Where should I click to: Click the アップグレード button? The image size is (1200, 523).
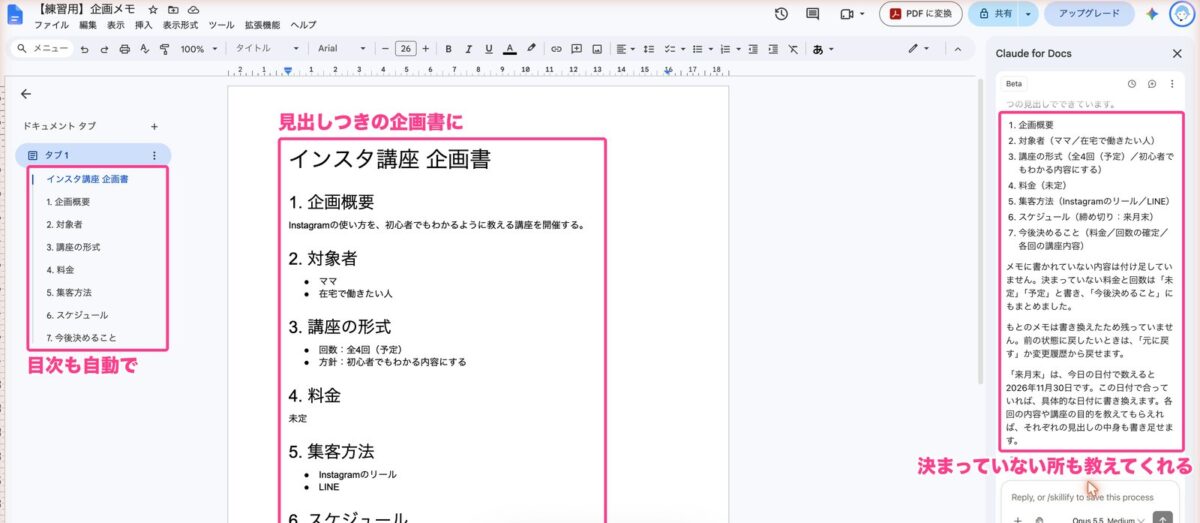pyautogui.click(x=1089, y=14)
